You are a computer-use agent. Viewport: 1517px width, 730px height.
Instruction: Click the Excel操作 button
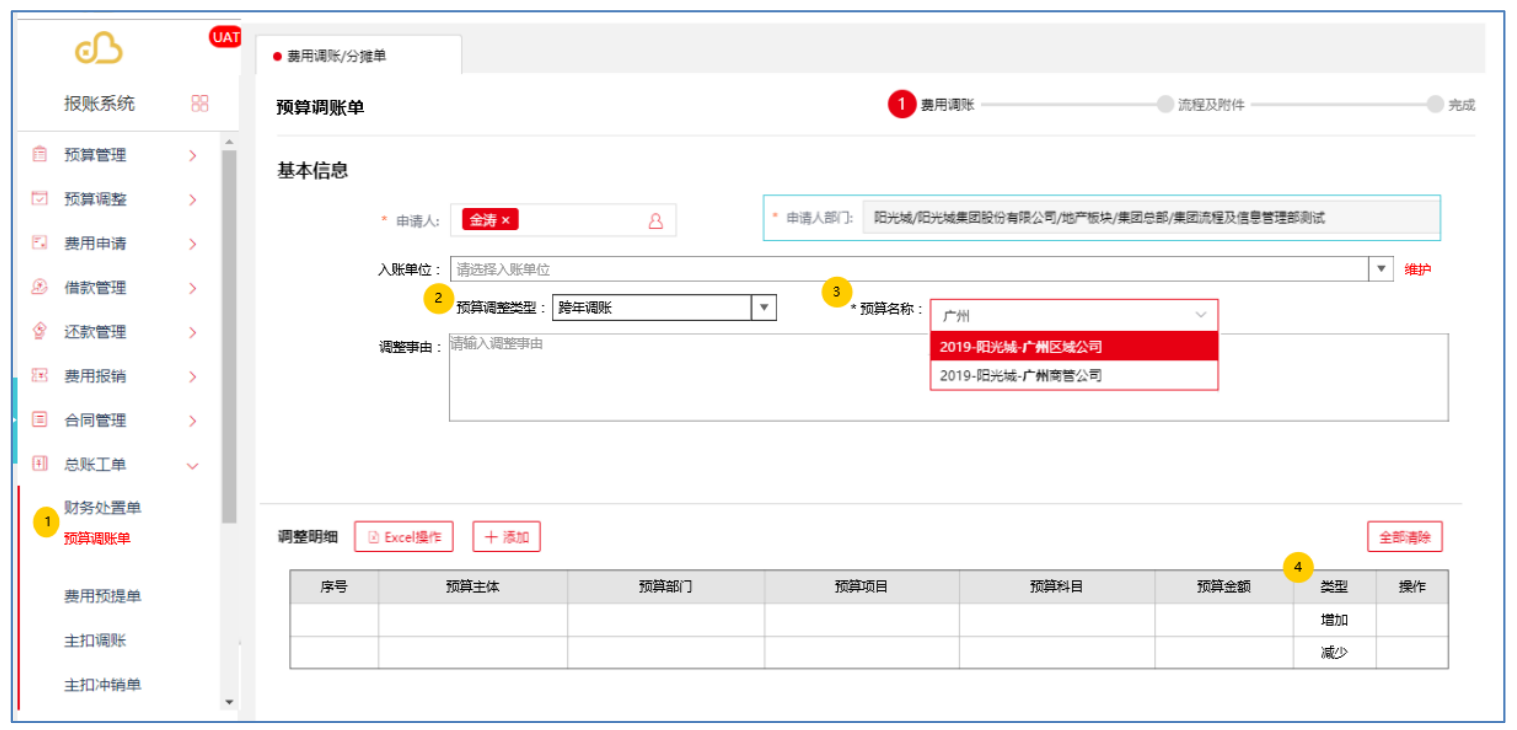point(404,537)
